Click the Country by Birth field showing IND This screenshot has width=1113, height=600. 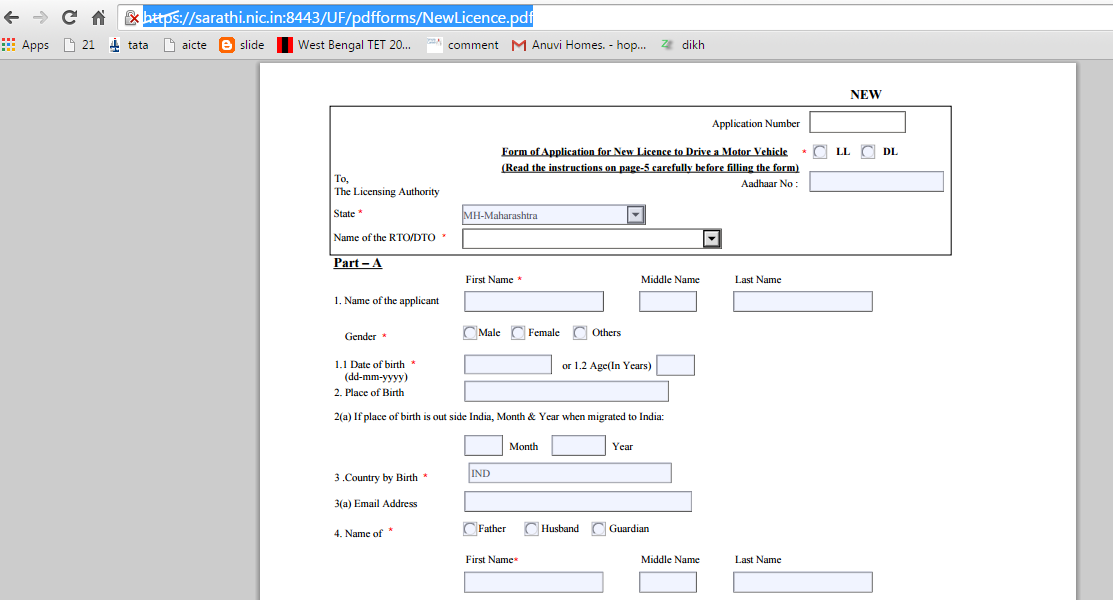pyautogui.click(x=570, y=473)
